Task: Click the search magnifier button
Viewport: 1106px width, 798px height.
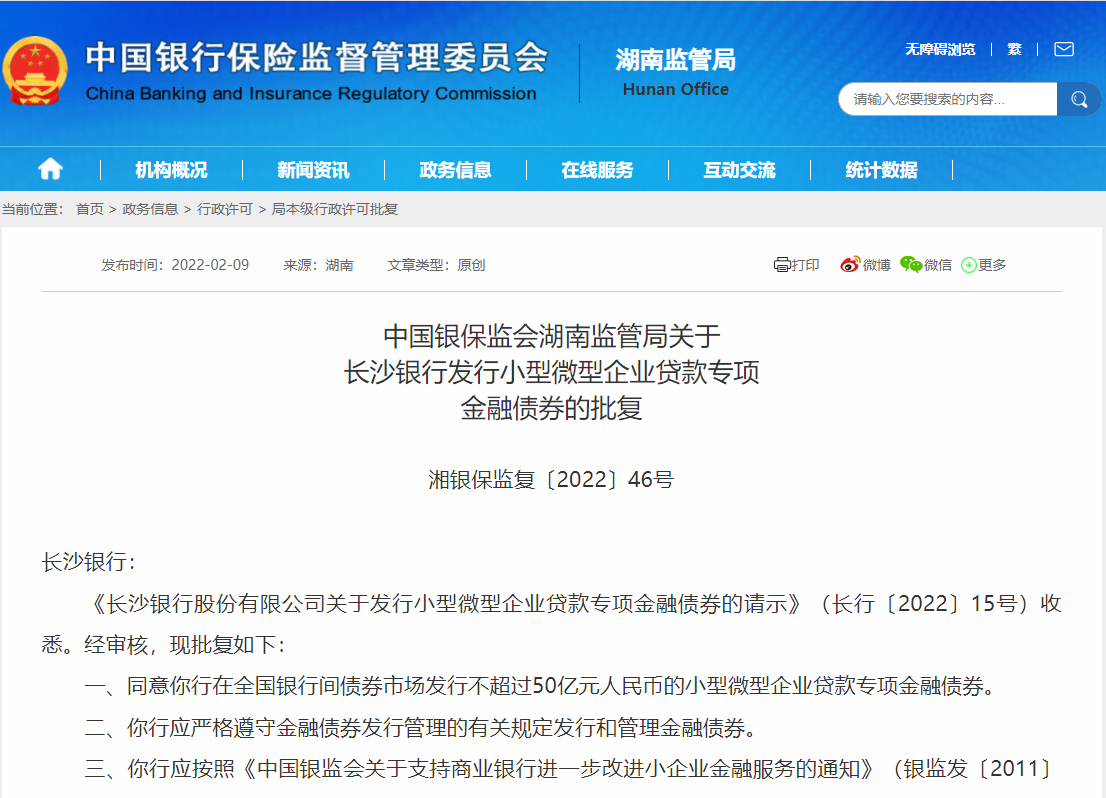Action: 1078,99
